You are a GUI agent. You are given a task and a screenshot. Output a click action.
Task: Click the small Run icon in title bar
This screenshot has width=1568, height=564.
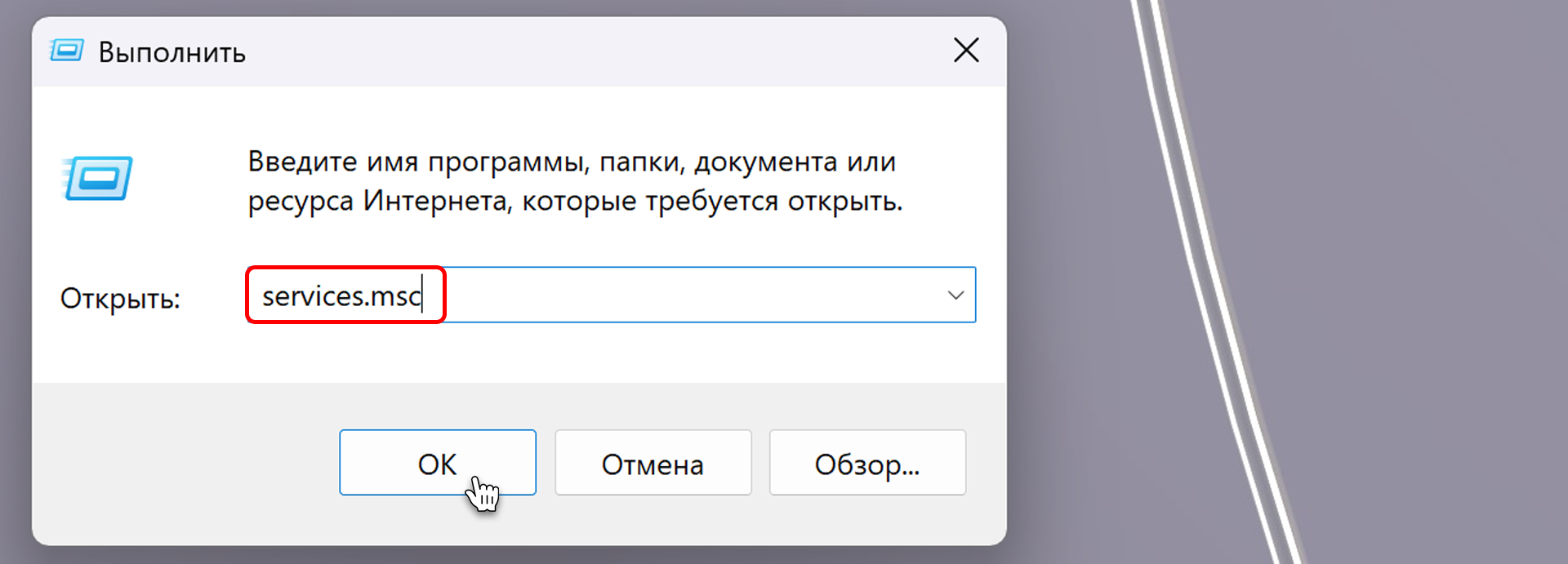(66, 51)
